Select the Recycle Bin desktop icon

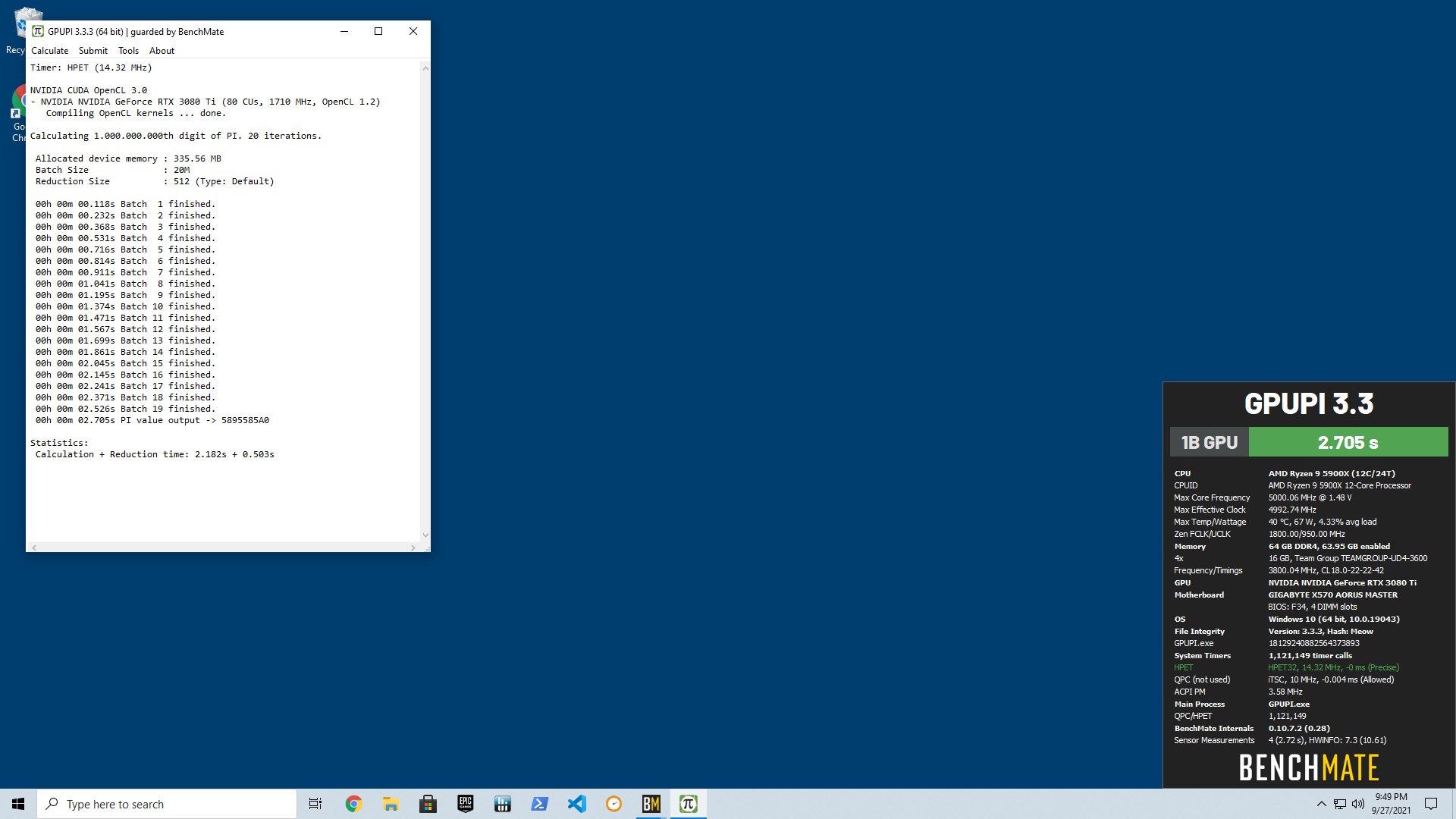[x=16, y=30]
